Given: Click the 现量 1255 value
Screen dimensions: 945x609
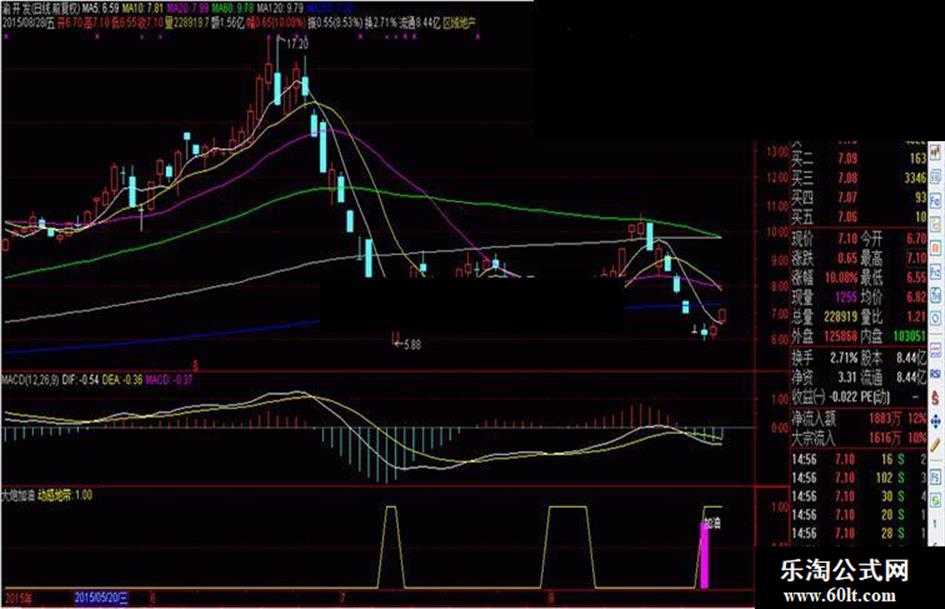Looking at the screenshot, I should point(824,297).
